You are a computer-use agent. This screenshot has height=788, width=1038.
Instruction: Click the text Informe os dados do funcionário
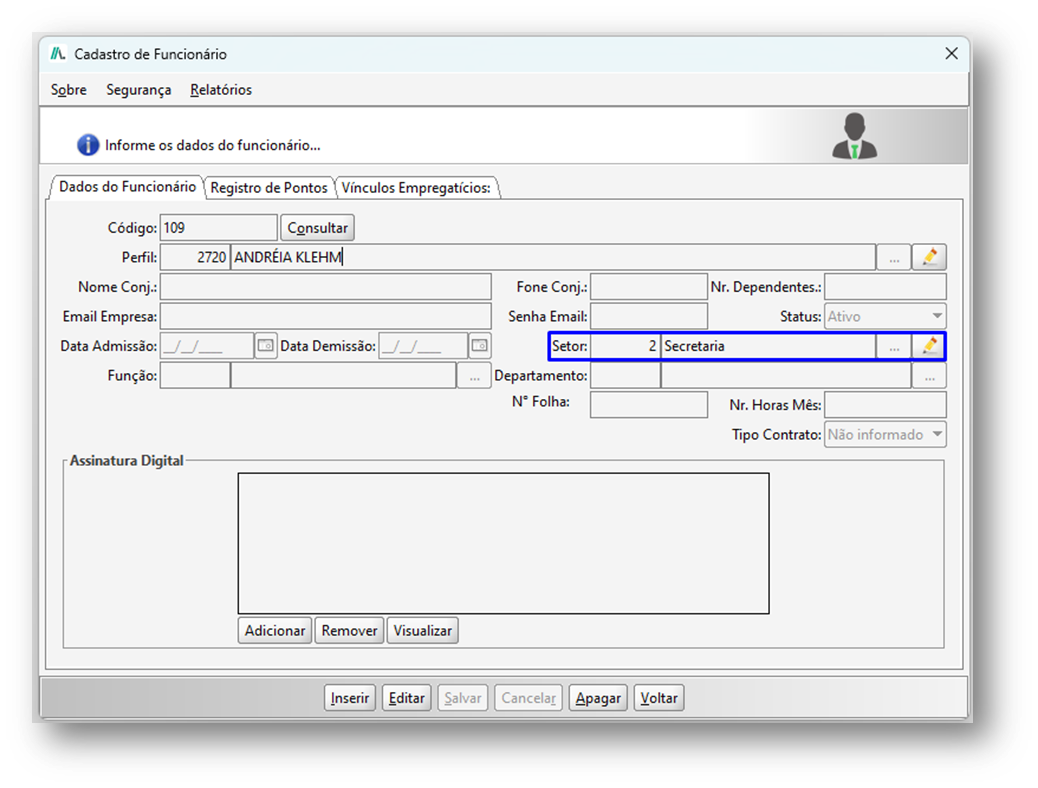212,145
